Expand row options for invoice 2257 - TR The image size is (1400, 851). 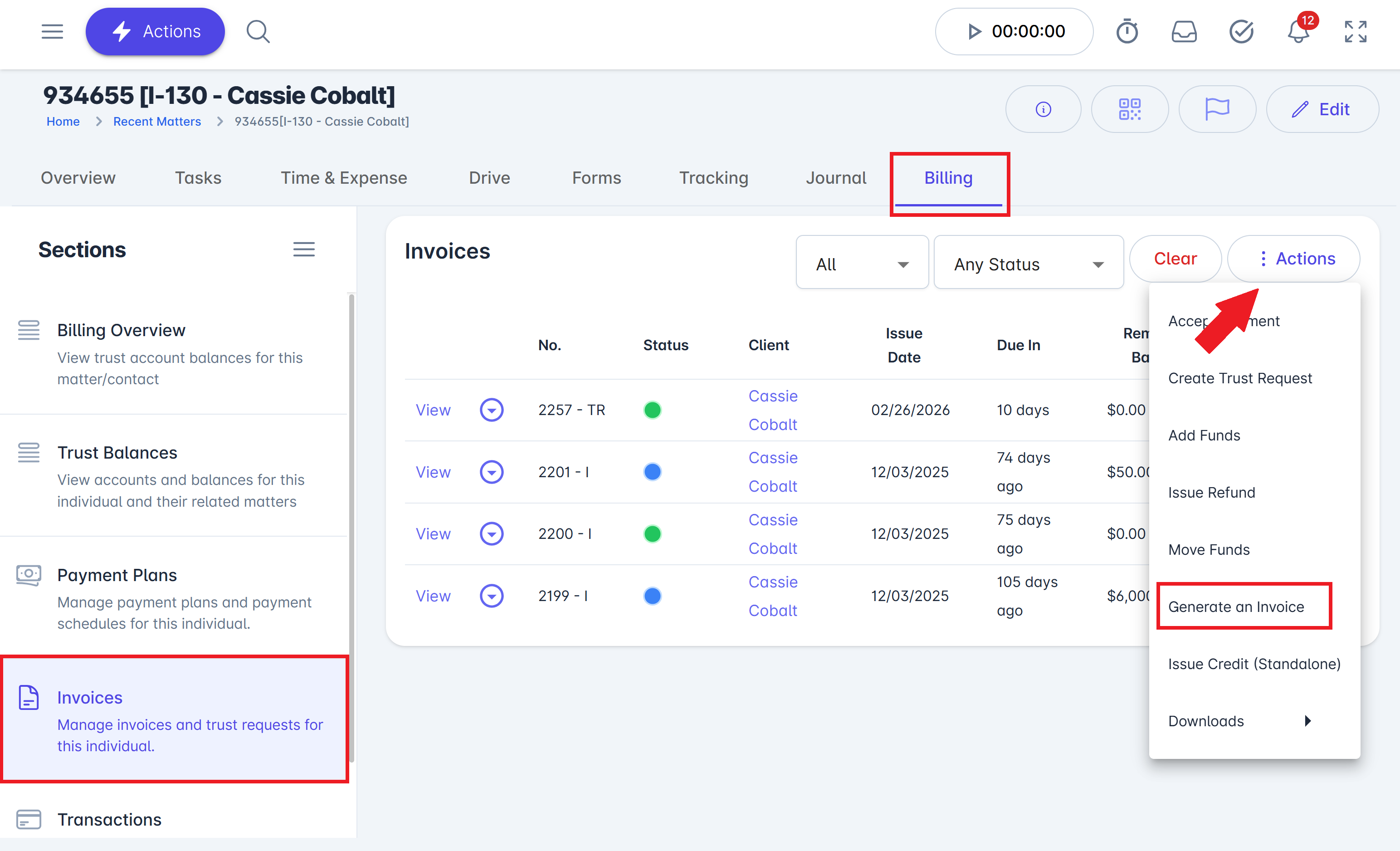click(492, 410)
